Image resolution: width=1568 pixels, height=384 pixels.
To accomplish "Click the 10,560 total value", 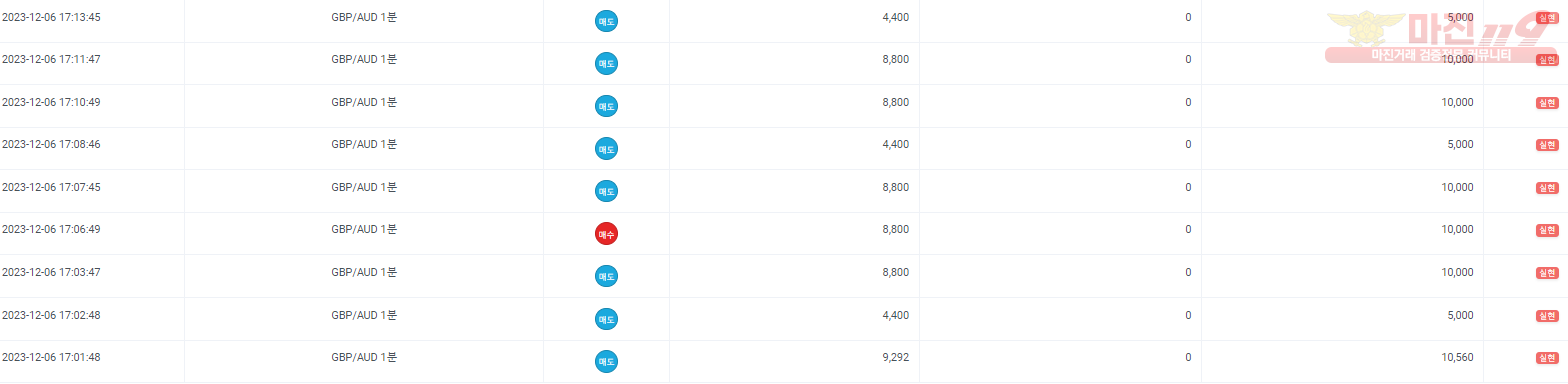I will pos(1456,357).
